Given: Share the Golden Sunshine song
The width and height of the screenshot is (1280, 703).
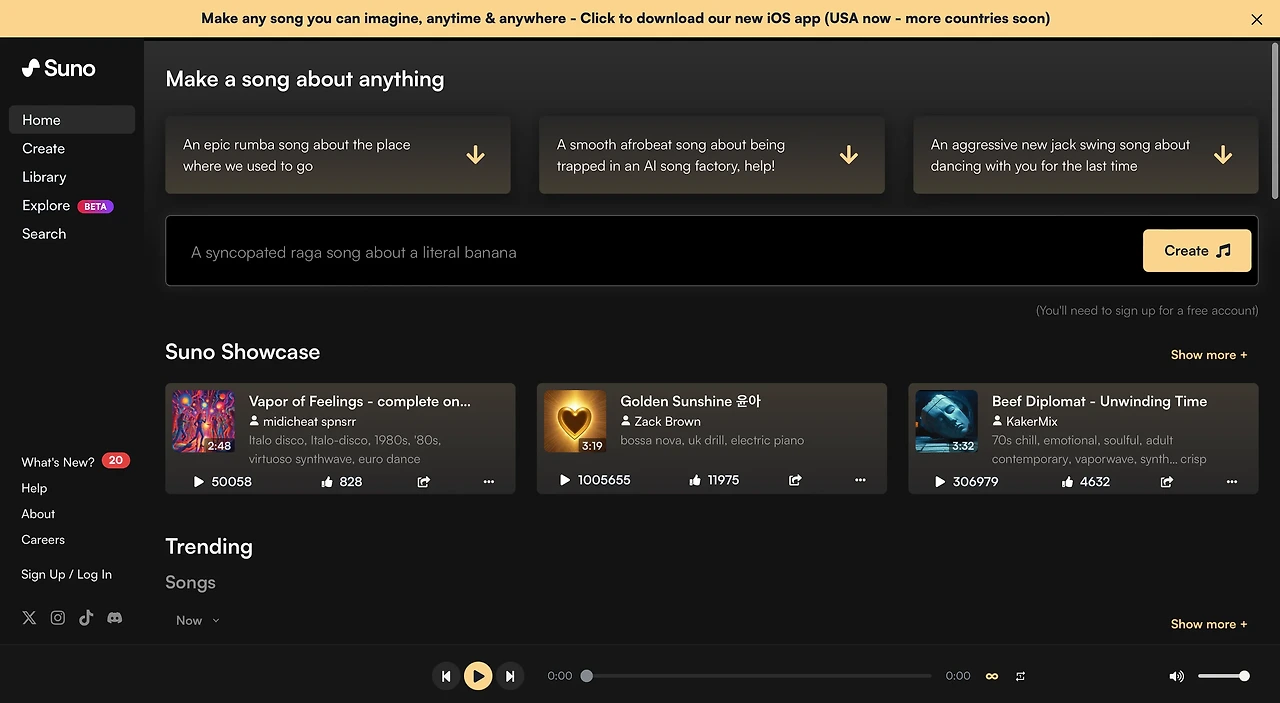Looking at the screenshot, I should (x=795, y=480).
